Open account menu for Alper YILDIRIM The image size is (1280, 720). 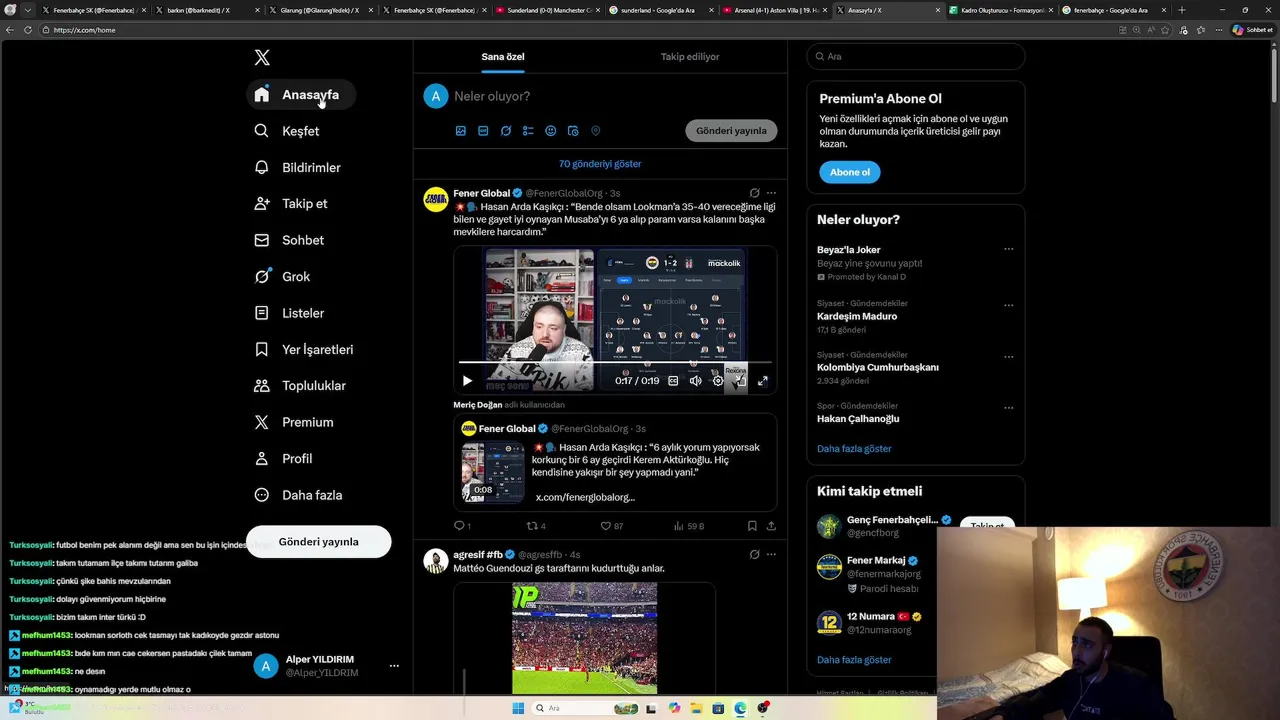[x=394, y=666]
